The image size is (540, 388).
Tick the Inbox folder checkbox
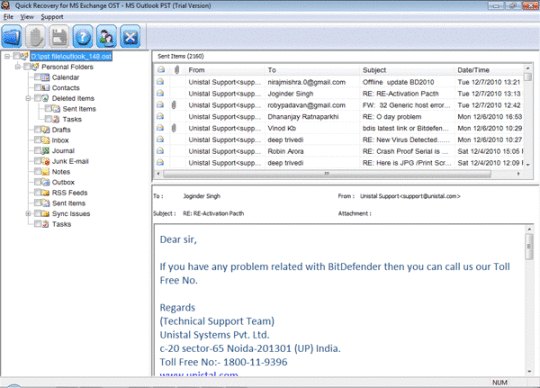(38, 140)
